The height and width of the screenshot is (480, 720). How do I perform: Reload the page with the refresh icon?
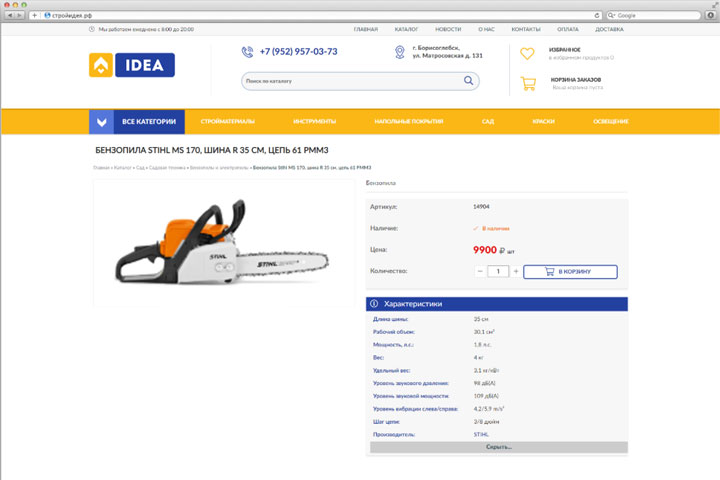coord(596,16)
